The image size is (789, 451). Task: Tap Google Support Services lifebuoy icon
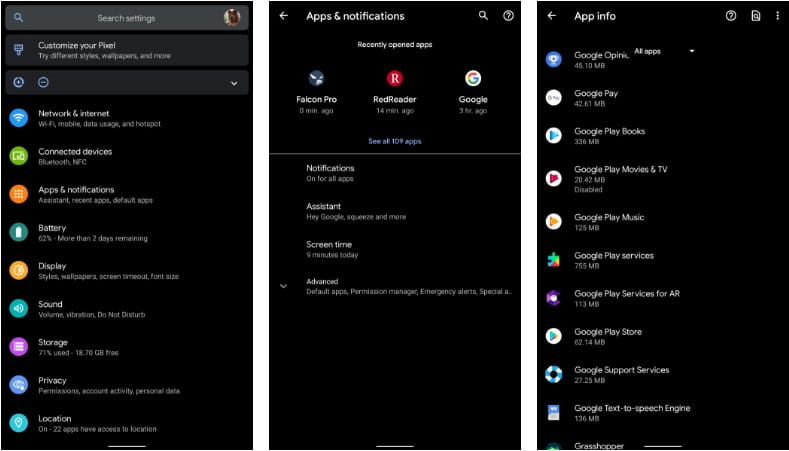tap(554, 374)
